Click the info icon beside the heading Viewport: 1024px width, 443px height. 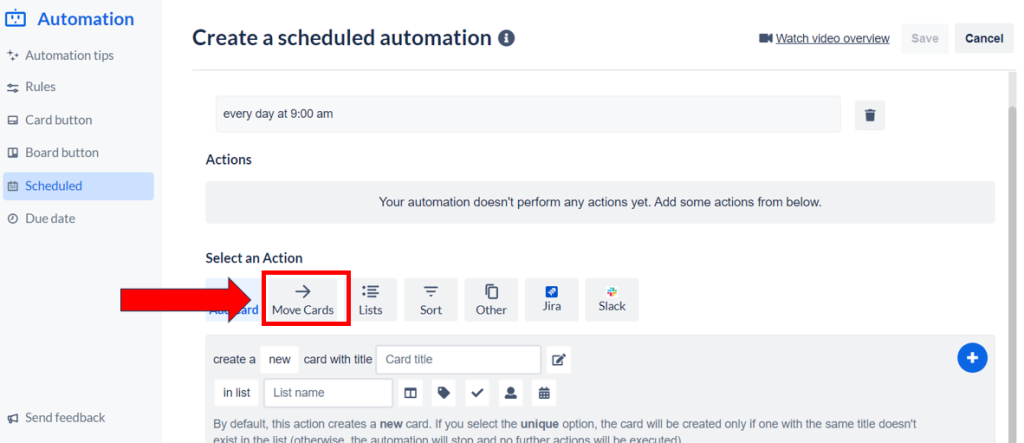tap(507, 38)
